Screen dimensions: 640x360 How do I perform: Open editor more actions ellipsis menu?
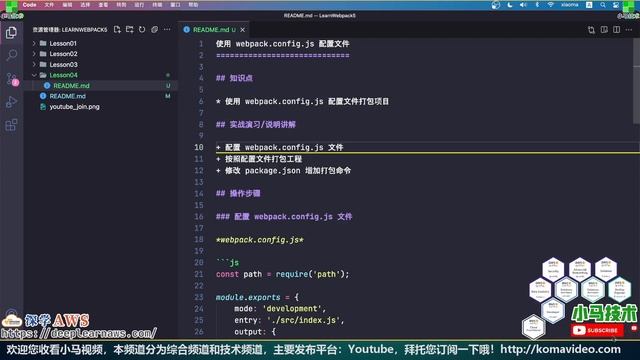tap(629, 29)
